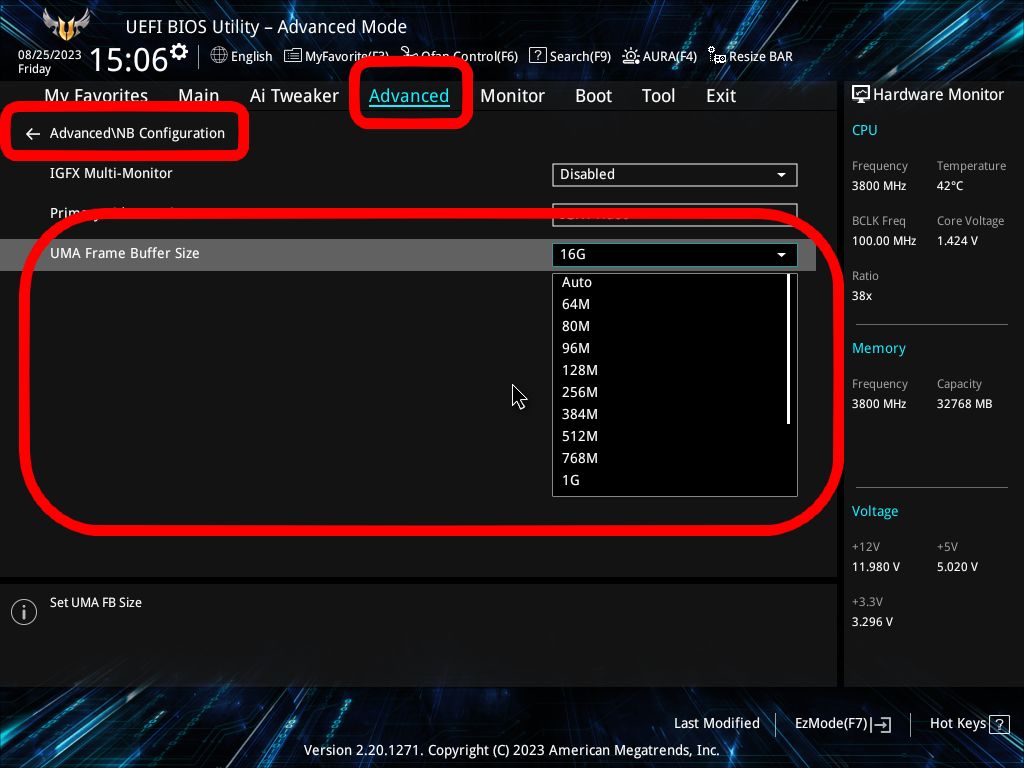Choose 64M in the UMA buffer list
The width and height of the screenshot is (1024, 768).
pos(575,304)
